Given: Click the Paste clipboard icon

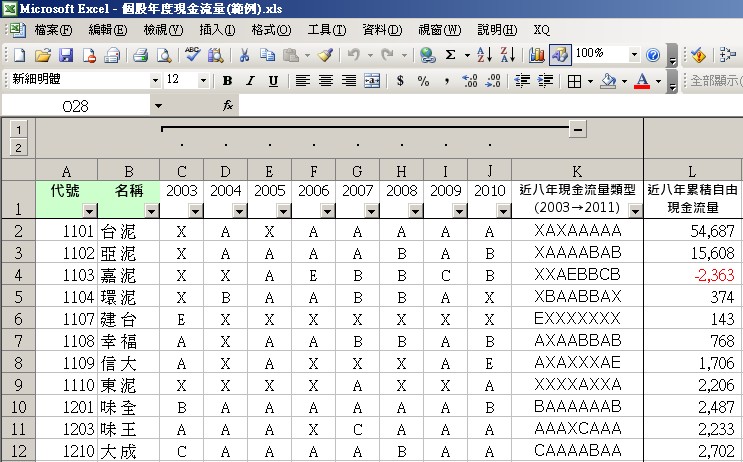Looking at the screenshot, I should point(291,55).
